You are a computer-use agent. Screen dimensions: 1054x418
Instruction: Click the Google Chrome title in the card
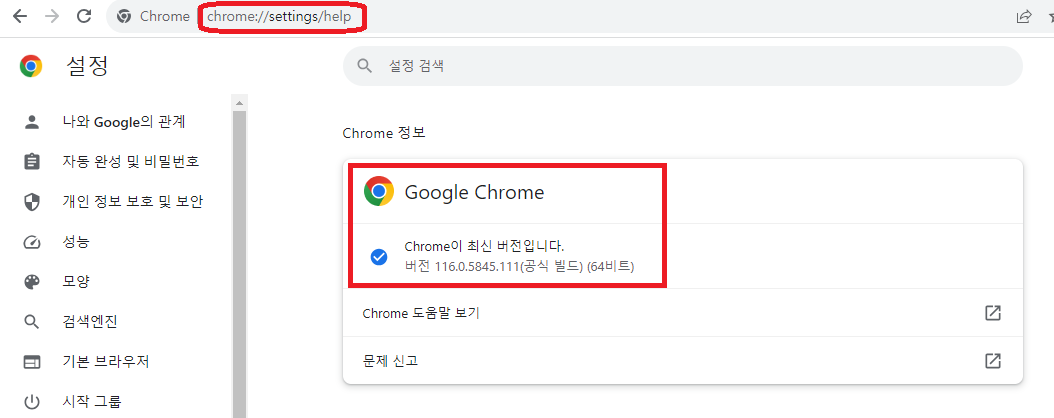pos(474,192)
